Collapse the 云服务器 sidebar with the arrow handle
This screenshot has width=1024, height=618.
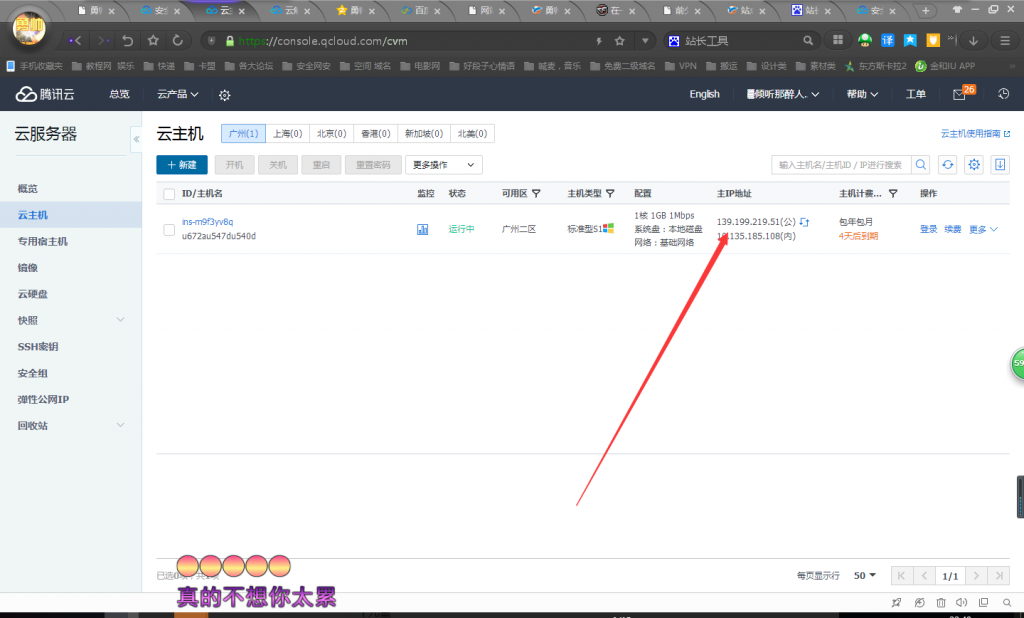[x=136, y=139]
